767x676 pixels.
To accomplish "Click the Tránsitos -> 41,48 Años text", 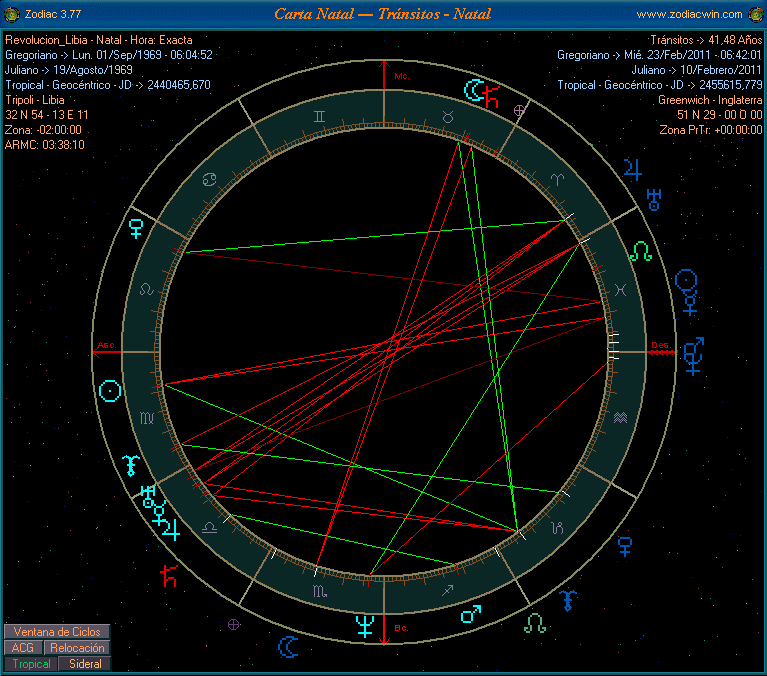I will 706,40.
